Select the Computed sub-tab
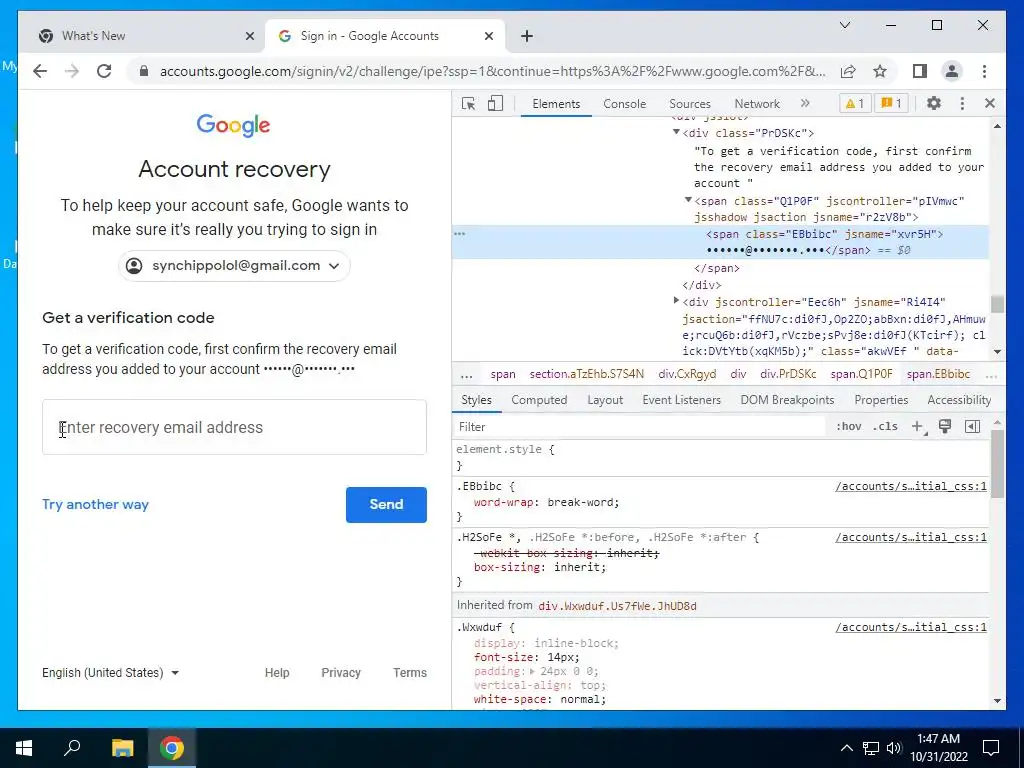This screenshot has height=768, width=1024. 539,400
